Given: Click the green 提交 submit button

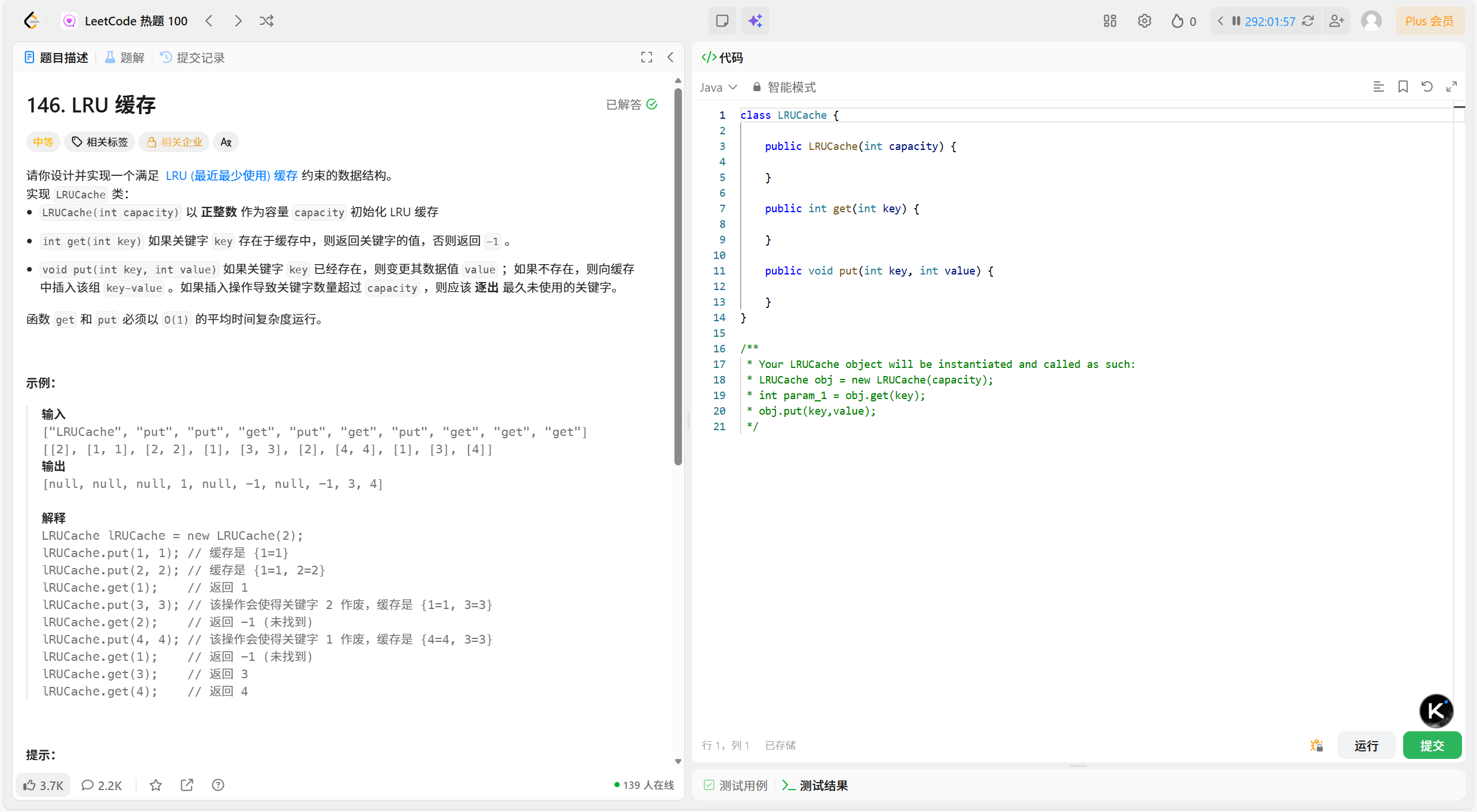Looking at the screenshot, I should pyautogui.click(x=1431, y=745).
